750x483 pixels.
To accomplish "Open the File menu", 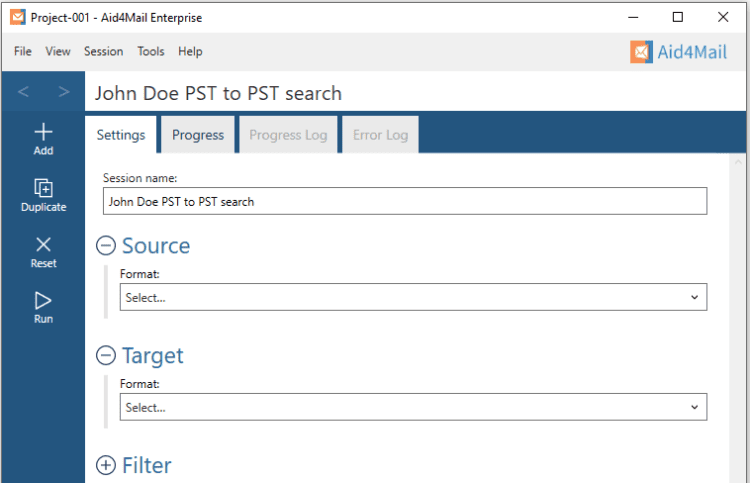I will point(23,52).
